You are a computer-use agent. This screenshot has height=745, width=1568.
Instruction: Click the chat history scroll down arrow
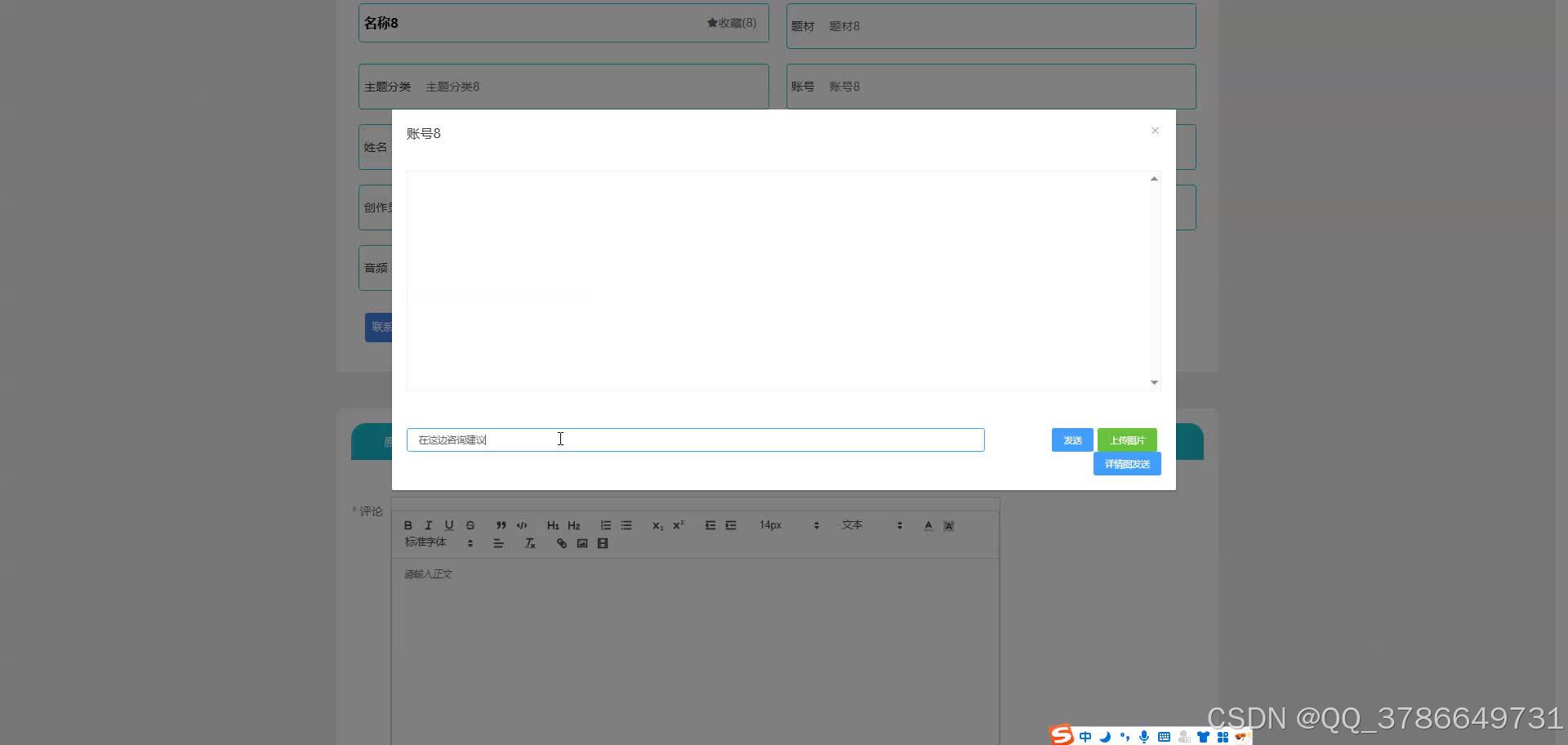1154,382
